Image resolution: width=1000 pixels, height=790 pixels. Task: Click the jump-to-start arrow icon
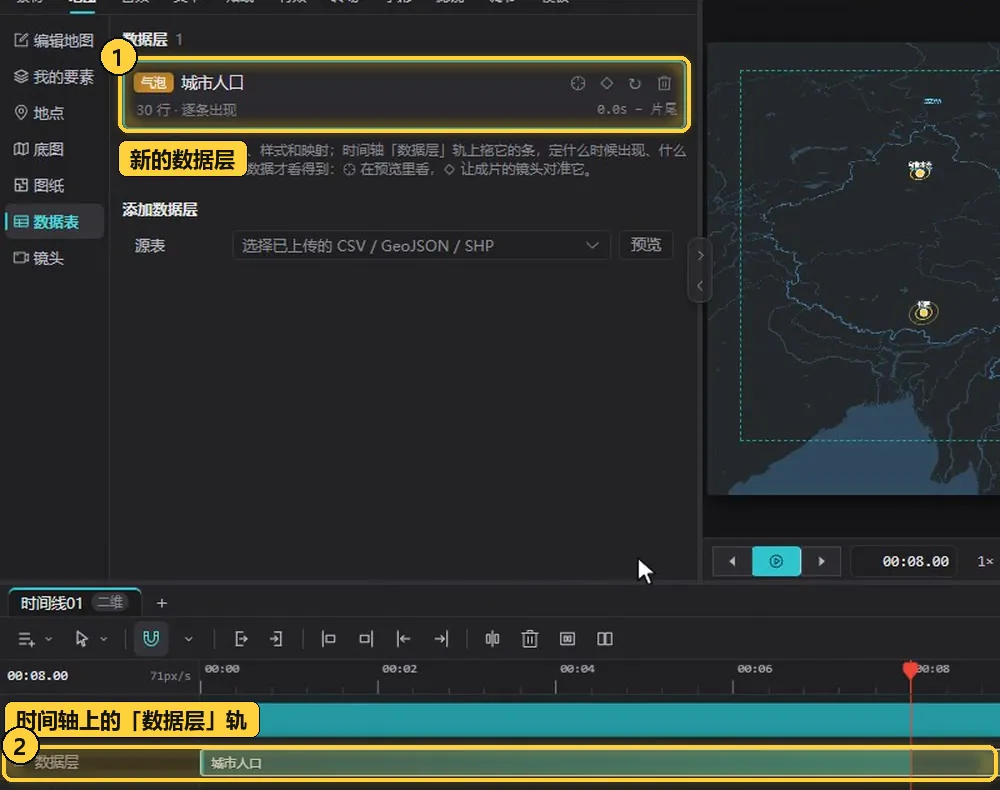point(404,639)
